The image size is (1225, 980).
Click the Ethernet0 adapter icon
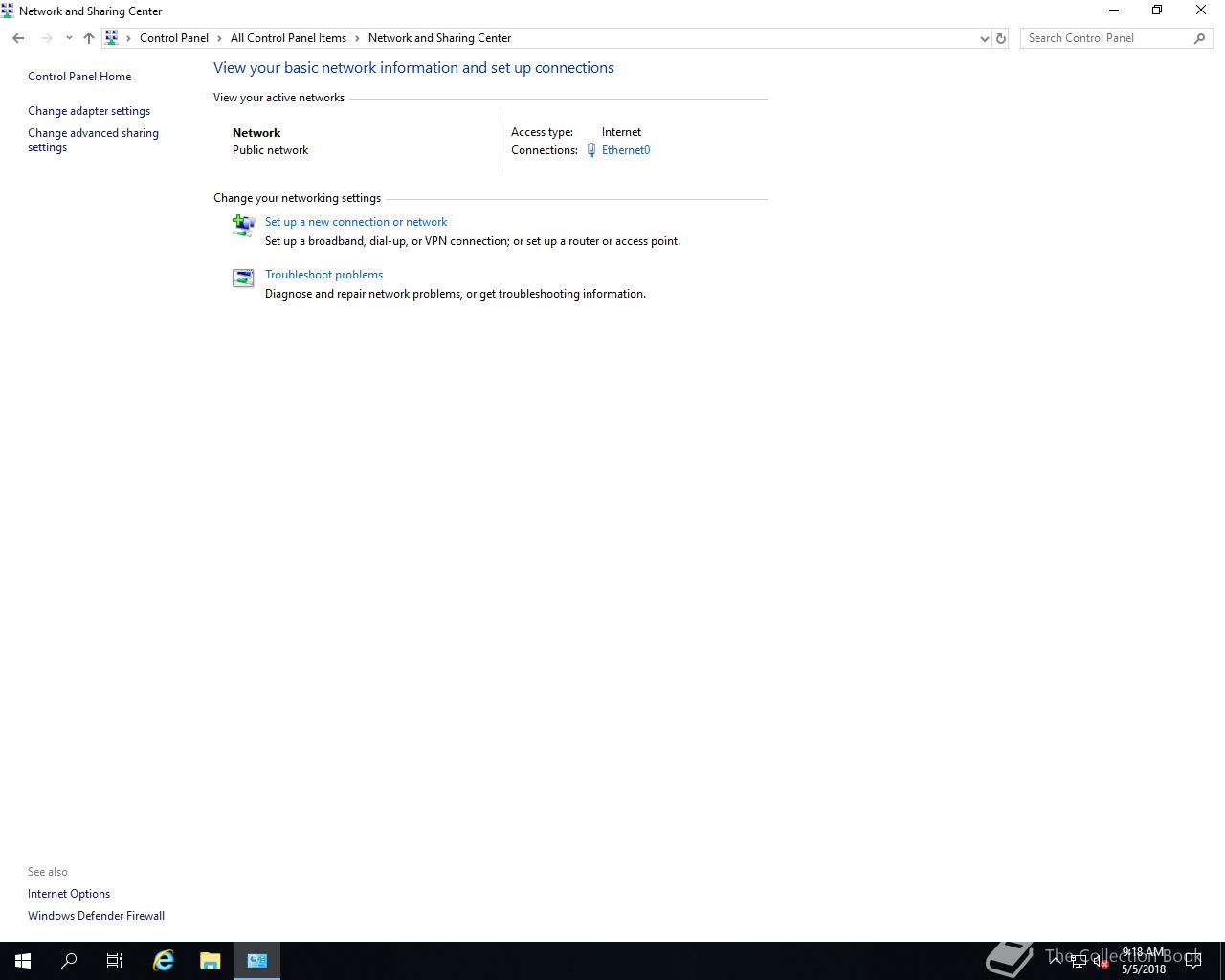click(591, 150)
